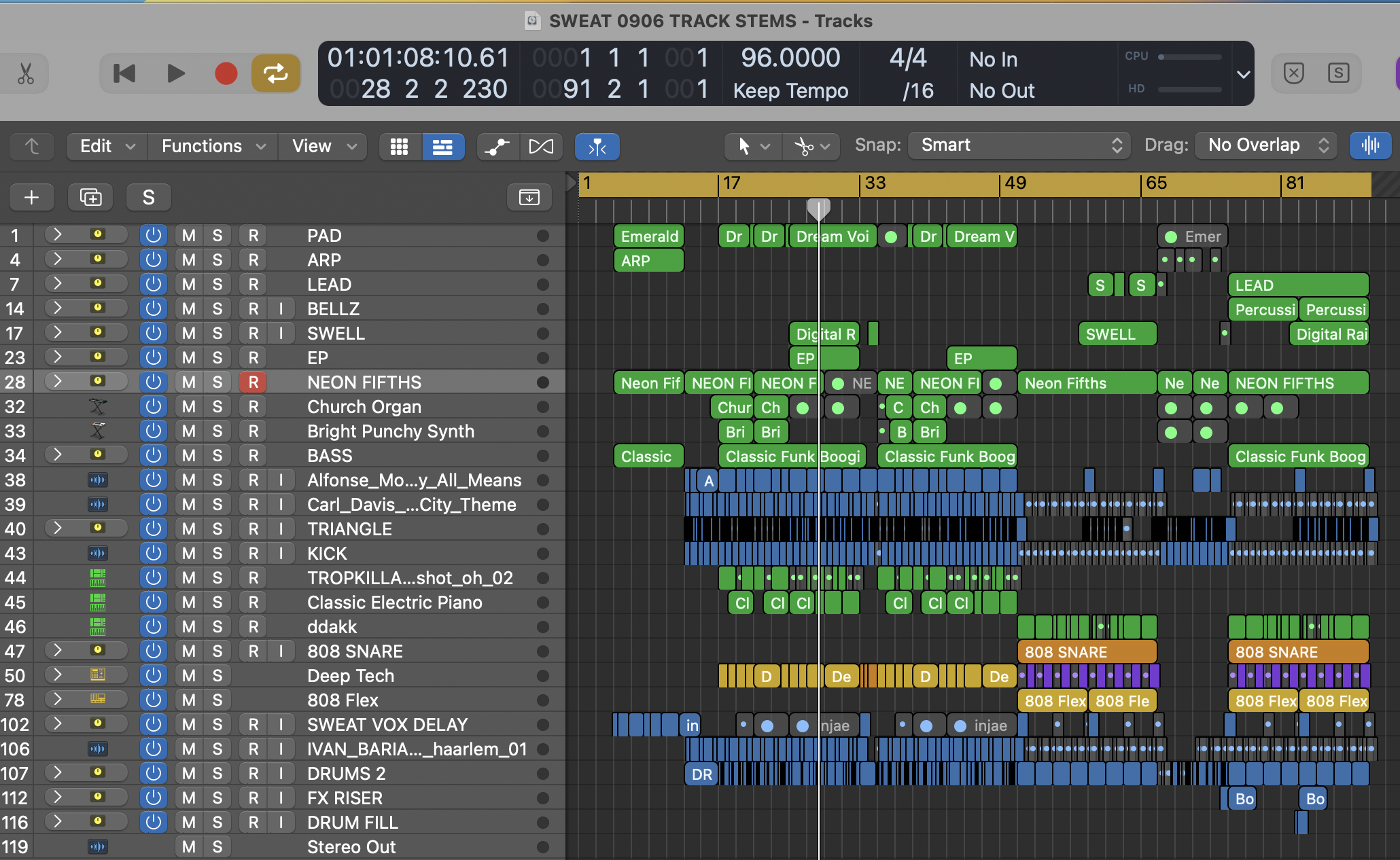
Task: Select the DRUM FILL track name
Action: point(353,822)
